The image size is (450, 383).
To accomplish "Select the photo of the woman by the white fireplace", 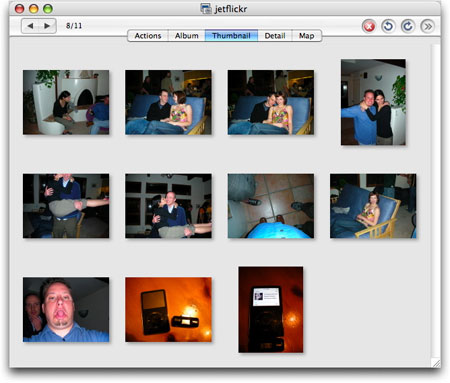I will tap(66, 102).
